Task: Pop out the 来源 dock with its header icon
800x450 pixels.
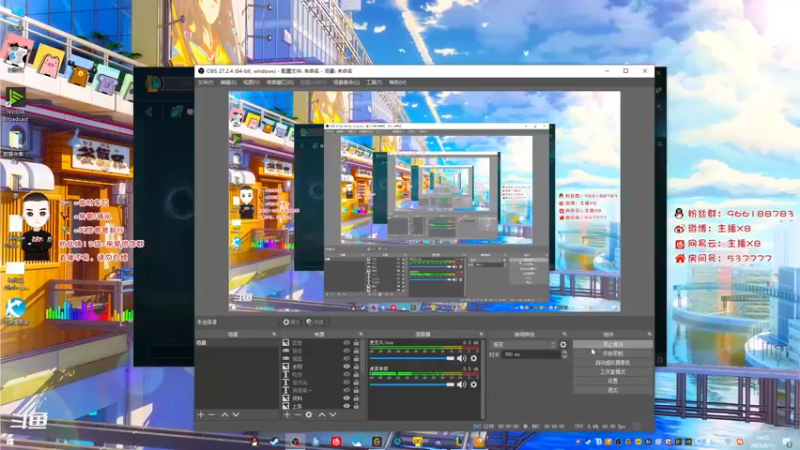Action: (361, 334)
